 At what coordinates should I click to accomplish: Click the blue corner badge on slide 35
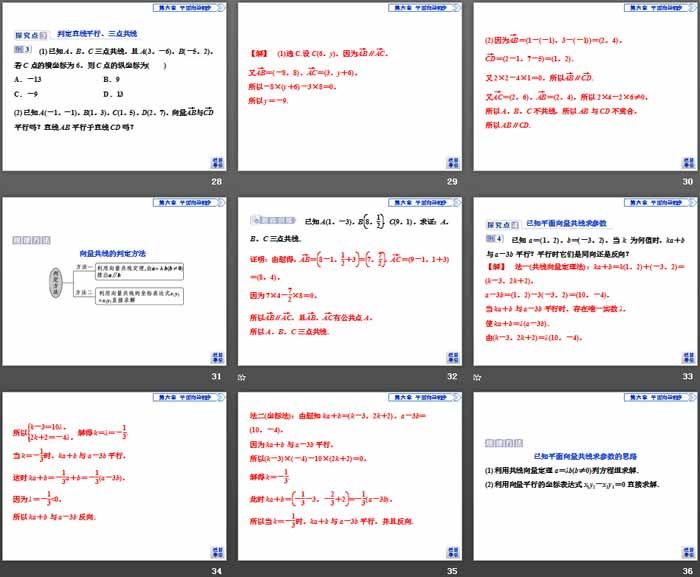tap(453, 552)
